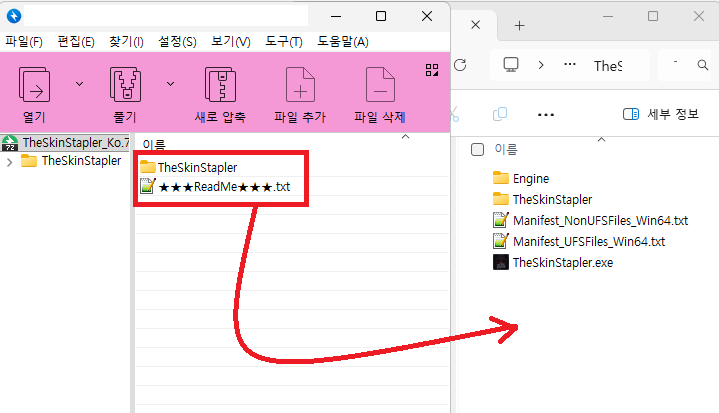The image size is (719, 413).
Task: Check the select-all checkbox in Explorer
Action: coord(477,149)
